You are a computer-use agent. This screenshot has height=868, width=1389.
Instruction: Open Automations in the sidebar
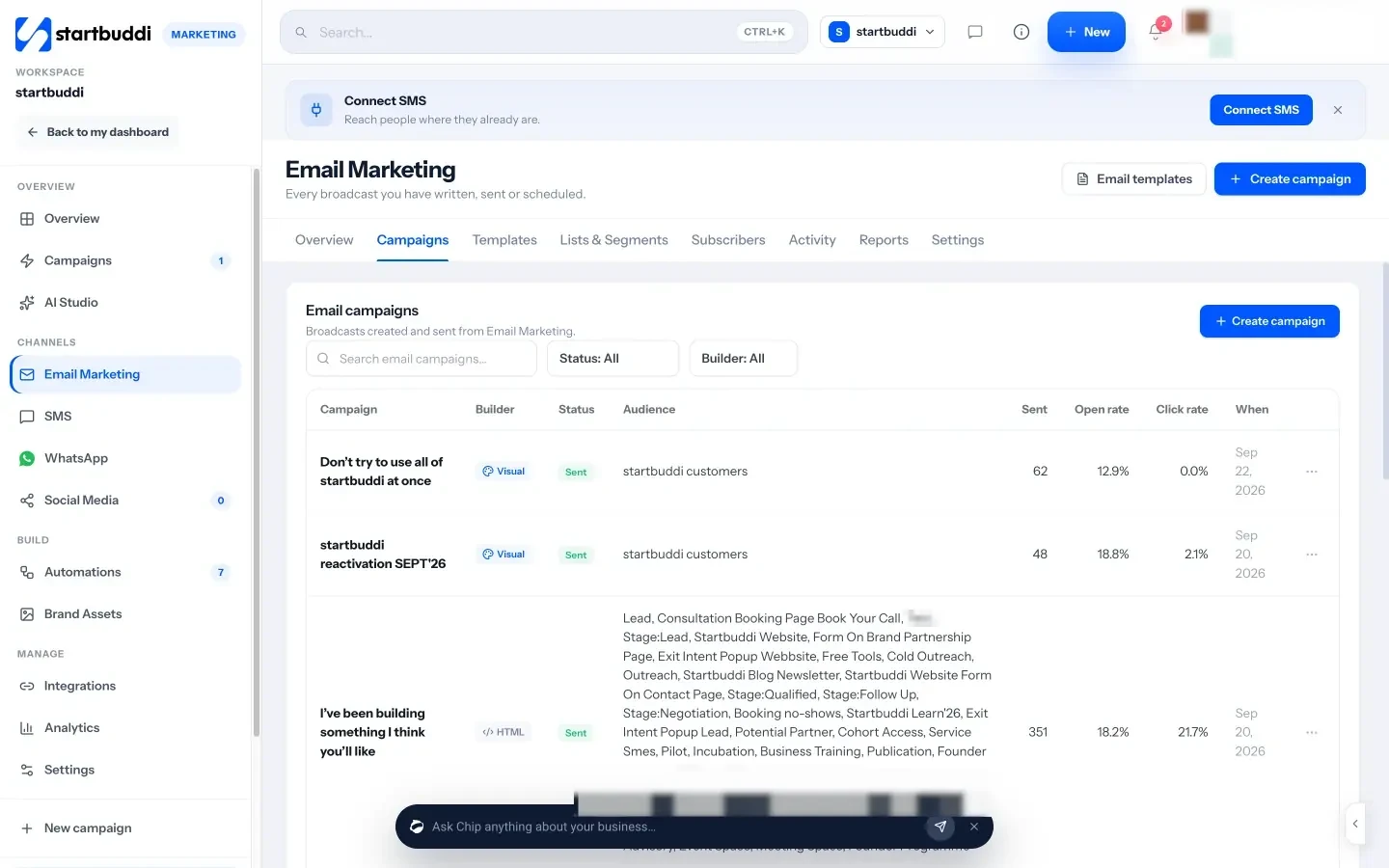coord(125,573)
